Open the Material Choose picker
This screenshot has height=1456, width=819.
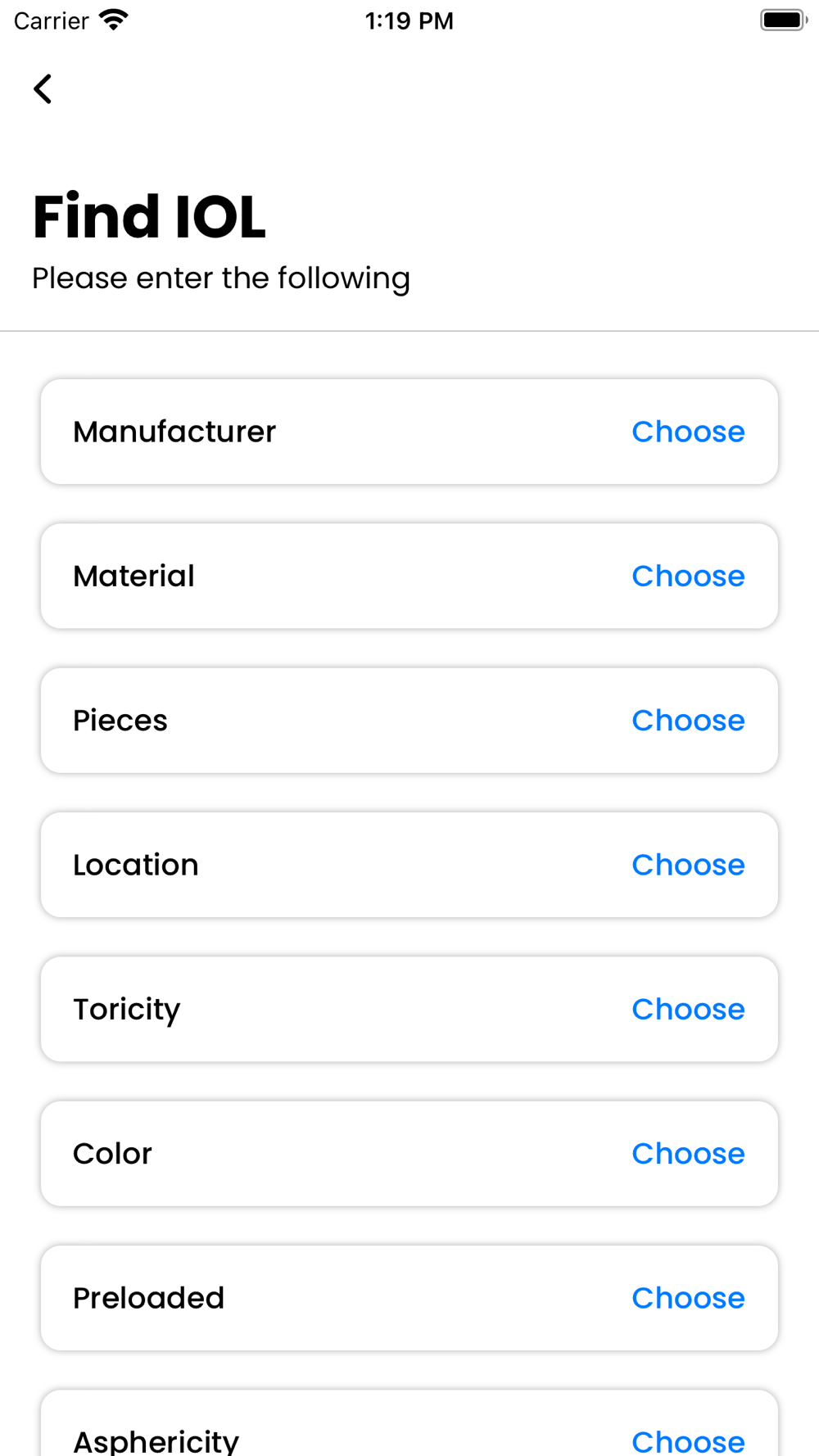click(x=688, y=576)
